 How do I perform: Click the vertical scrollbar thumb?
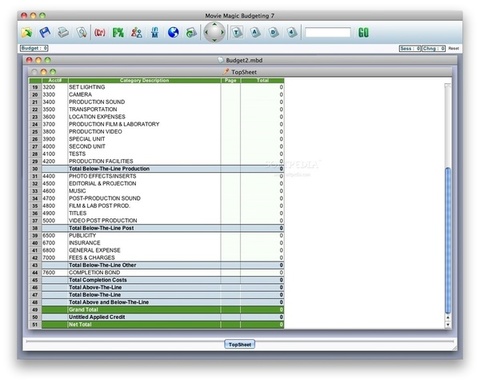coord(448,240)
